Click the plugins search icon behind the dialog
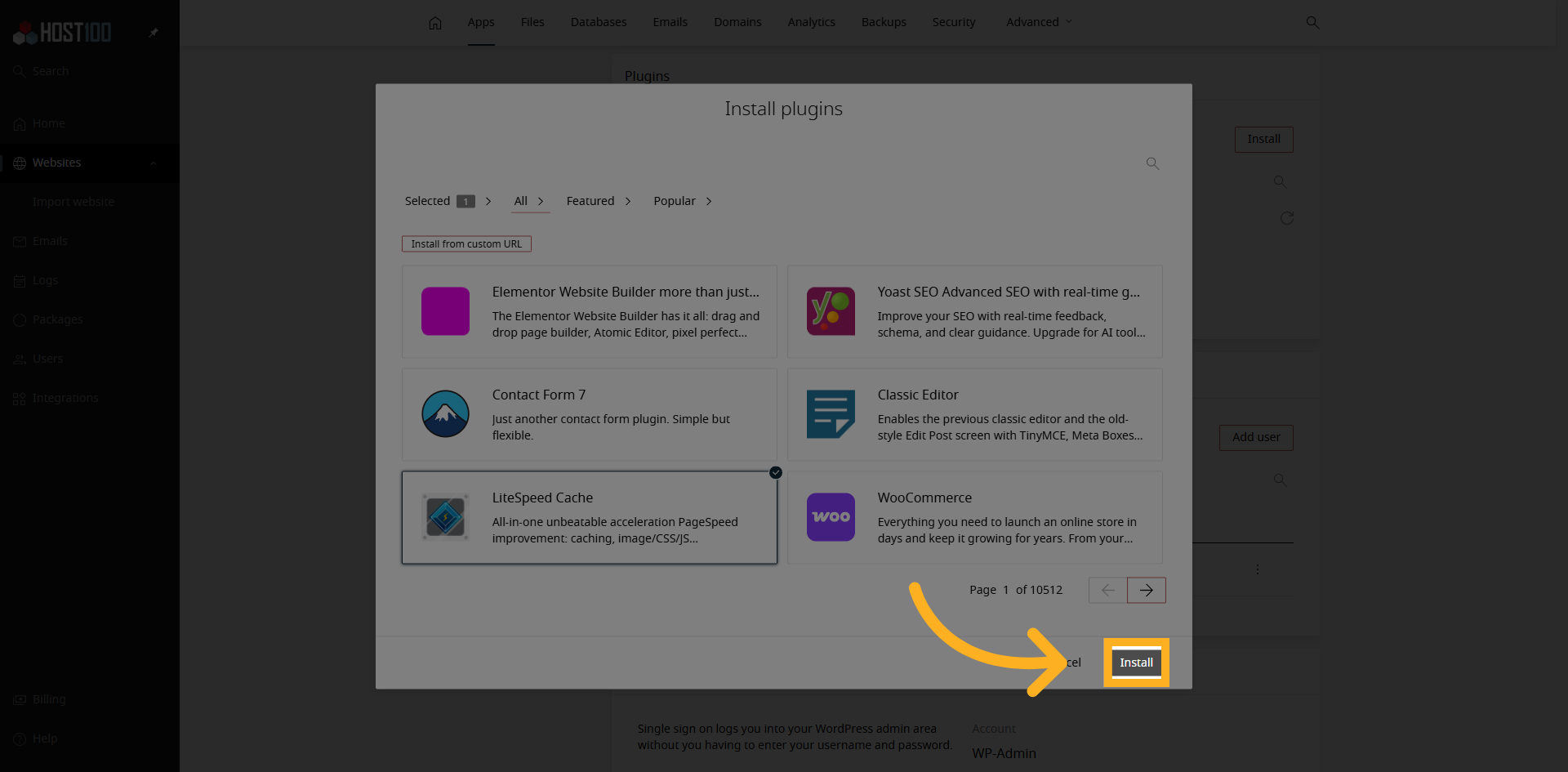This screenshot has height=772, width=1568. click(1280, 181)
